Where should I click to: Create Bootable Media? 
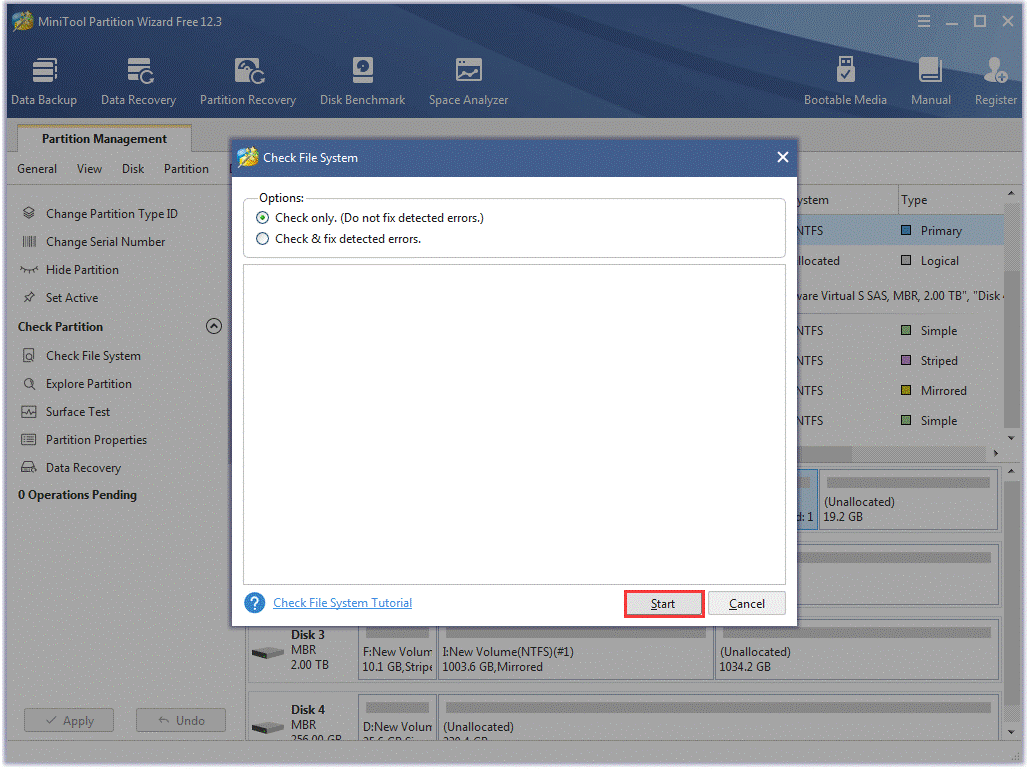point(845,81)
